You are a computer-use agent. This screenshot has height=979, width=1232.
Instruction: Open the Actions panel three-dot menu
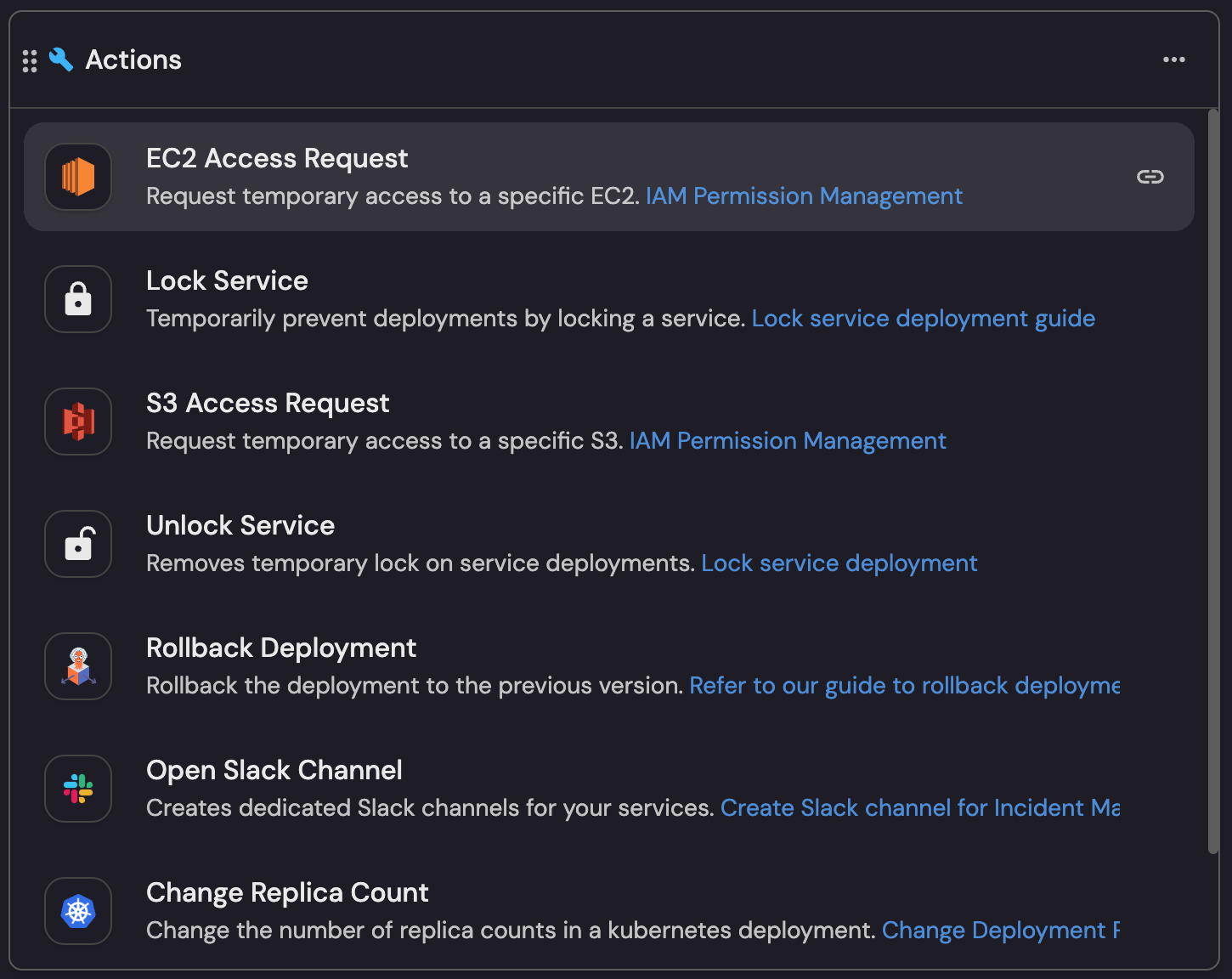(x=1173, y=59)
